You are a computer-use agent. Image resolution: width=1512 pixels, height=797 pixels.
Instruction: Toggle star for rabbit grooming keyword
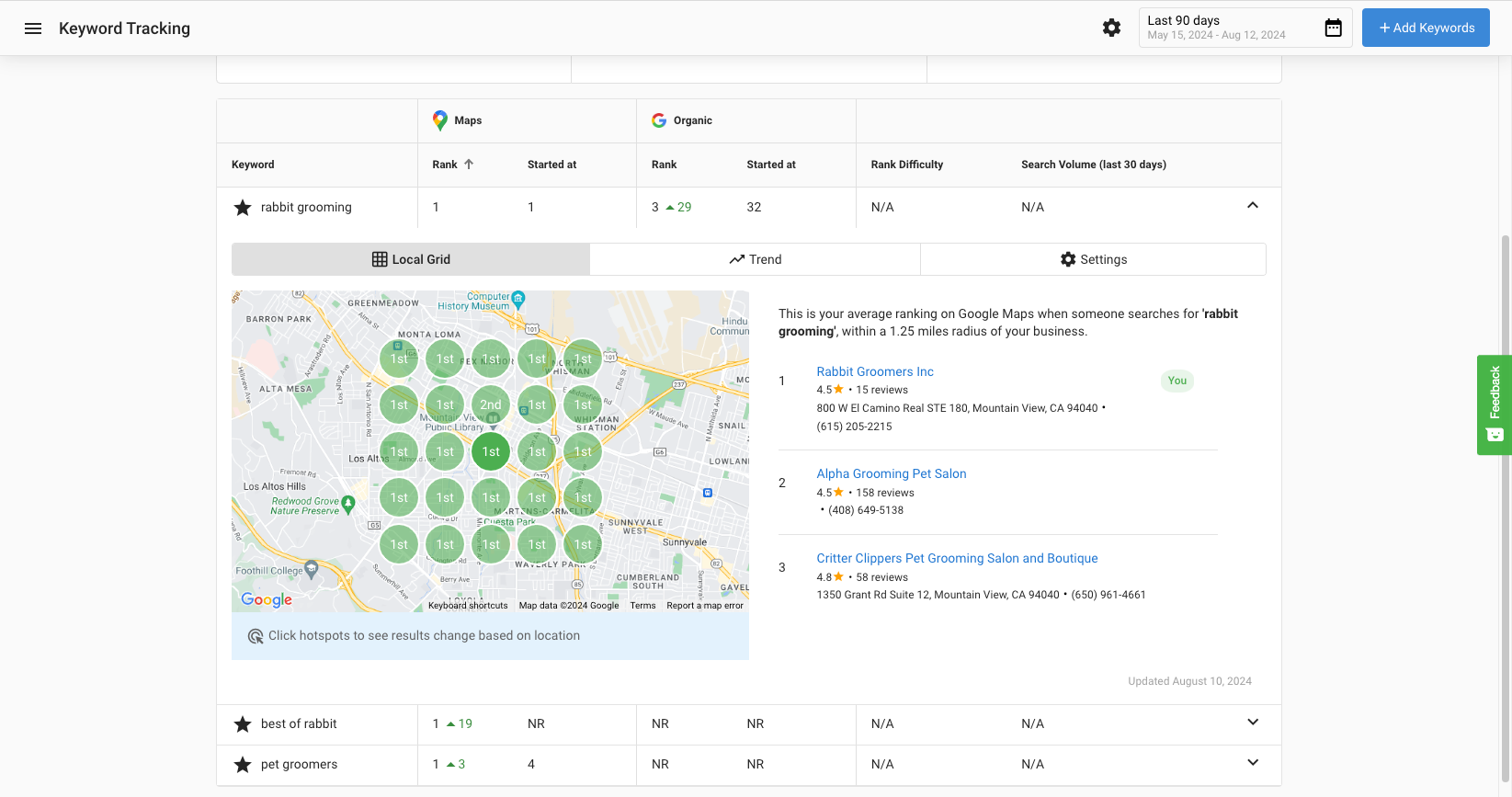243,208
